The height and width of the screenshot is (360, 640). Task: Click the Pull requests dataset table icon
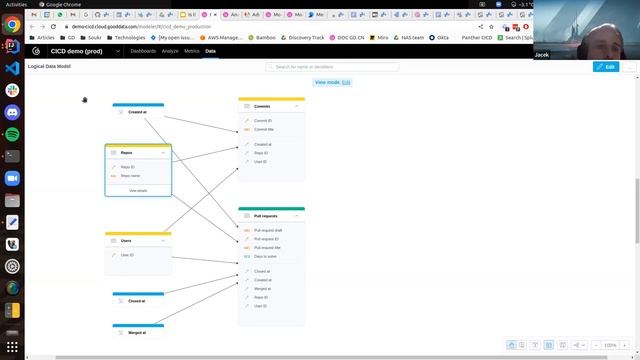click(x=247, y=216)
